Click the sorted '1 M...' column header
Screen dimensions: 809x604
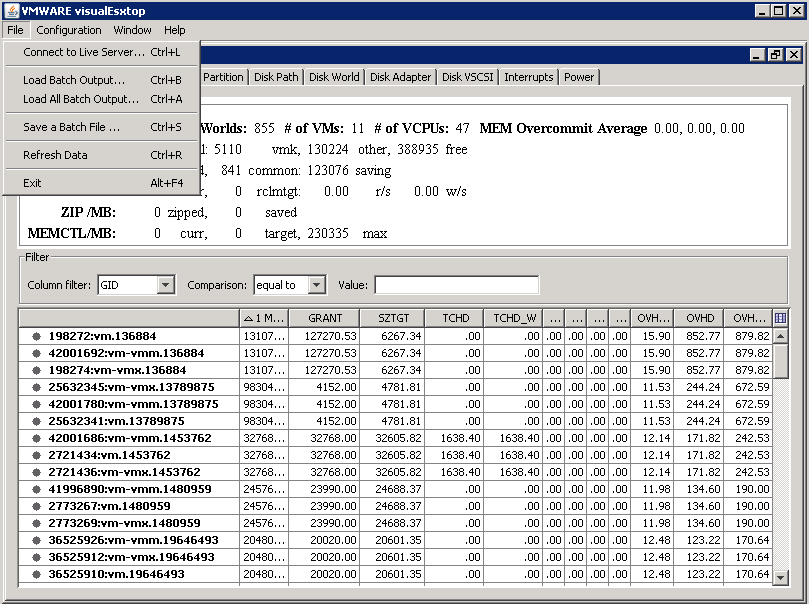(x=264, y=318)
